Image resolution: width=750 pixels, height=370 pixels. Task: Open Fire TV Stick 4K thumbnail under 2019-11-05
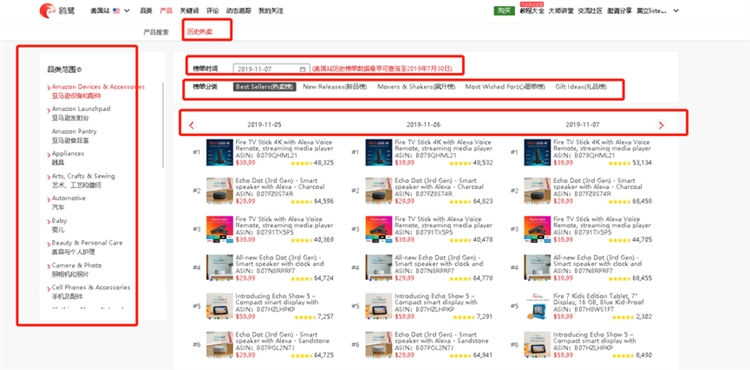[x=220, y=152]
